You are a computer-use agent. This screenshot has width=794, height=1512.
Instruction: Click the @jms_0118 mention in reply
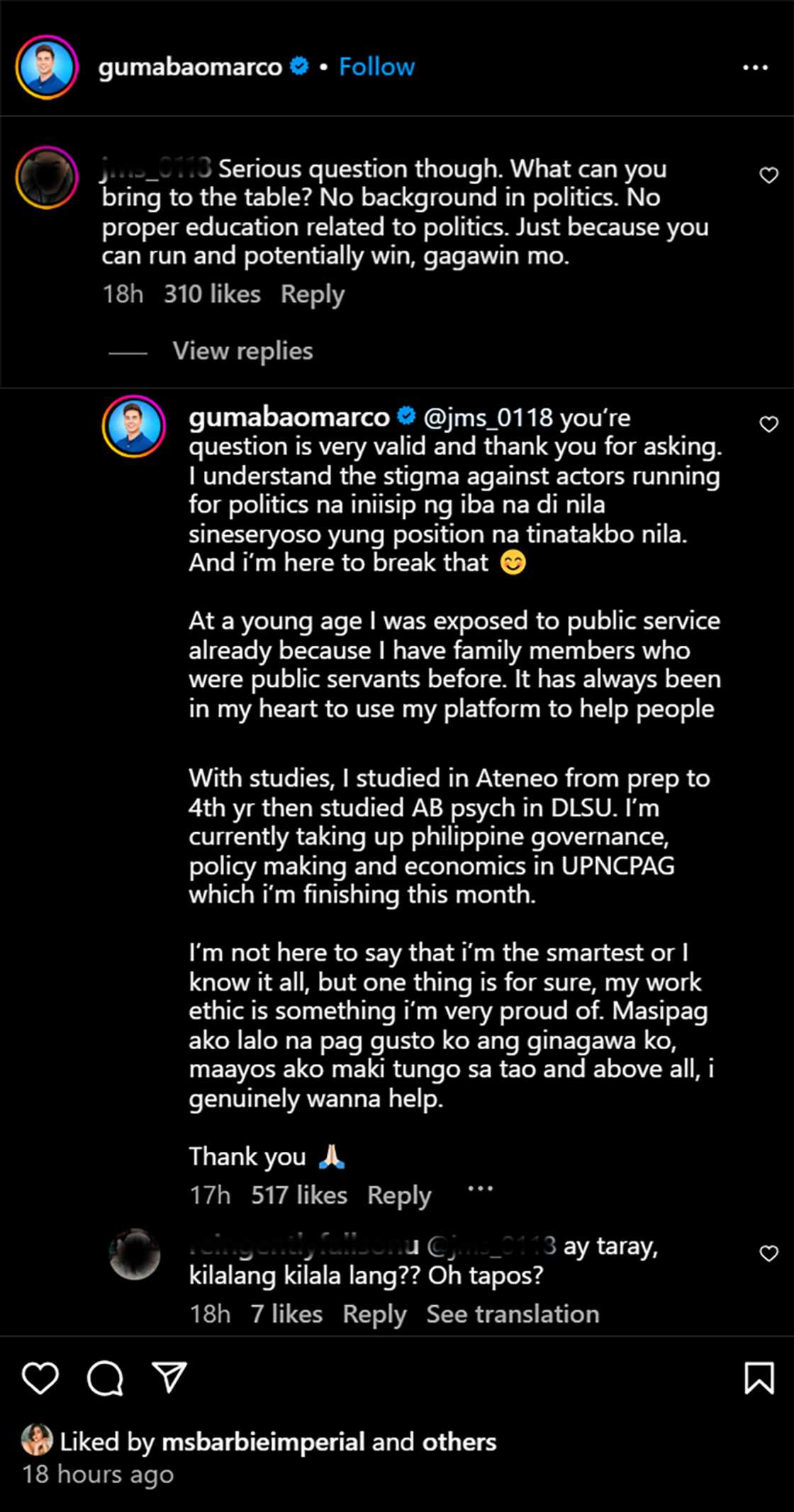(x=488, y=418)
